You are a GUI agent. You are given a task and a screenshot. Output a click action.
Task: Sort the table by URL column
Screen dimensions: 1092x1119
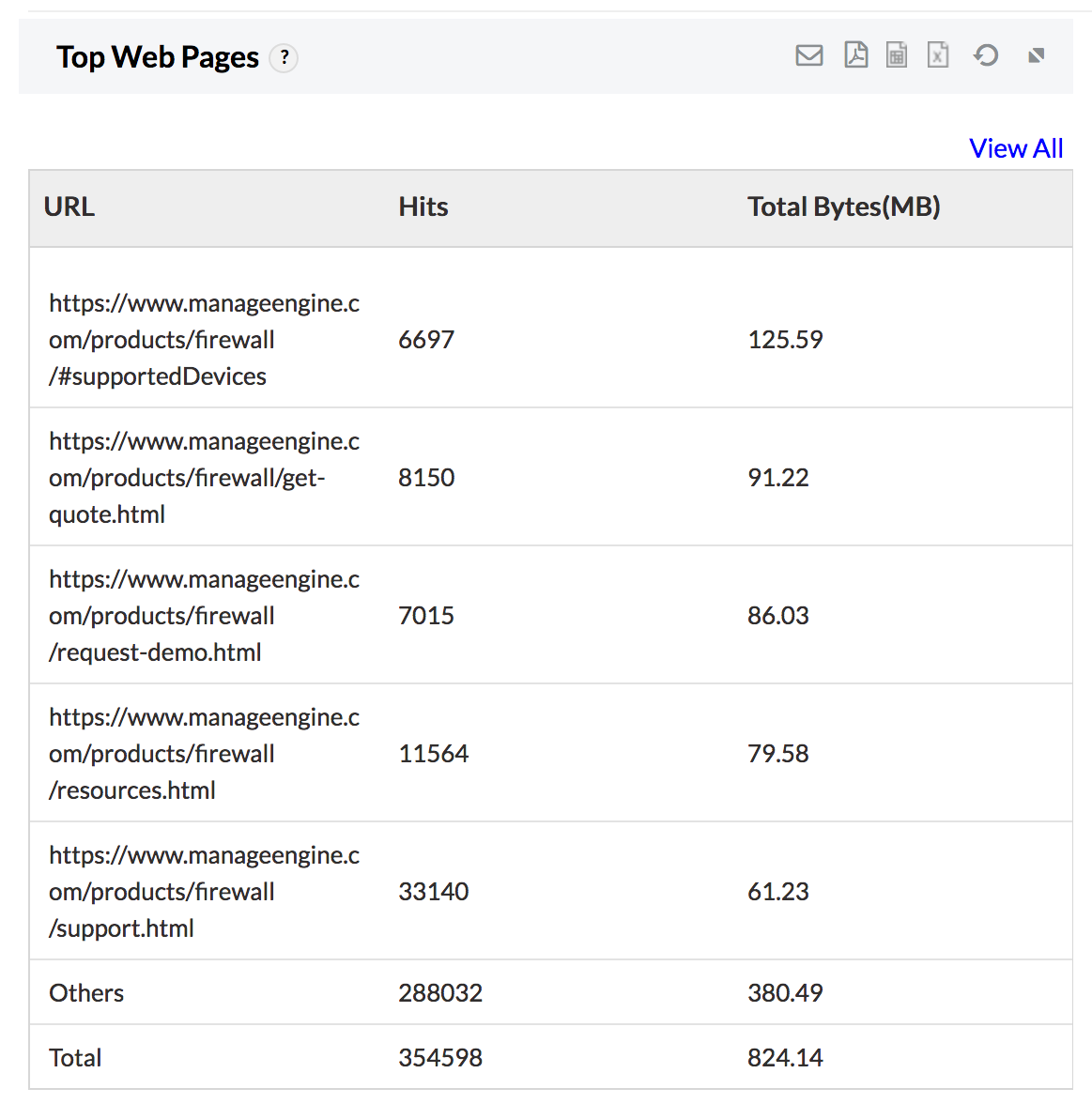[x=69, y=207]
